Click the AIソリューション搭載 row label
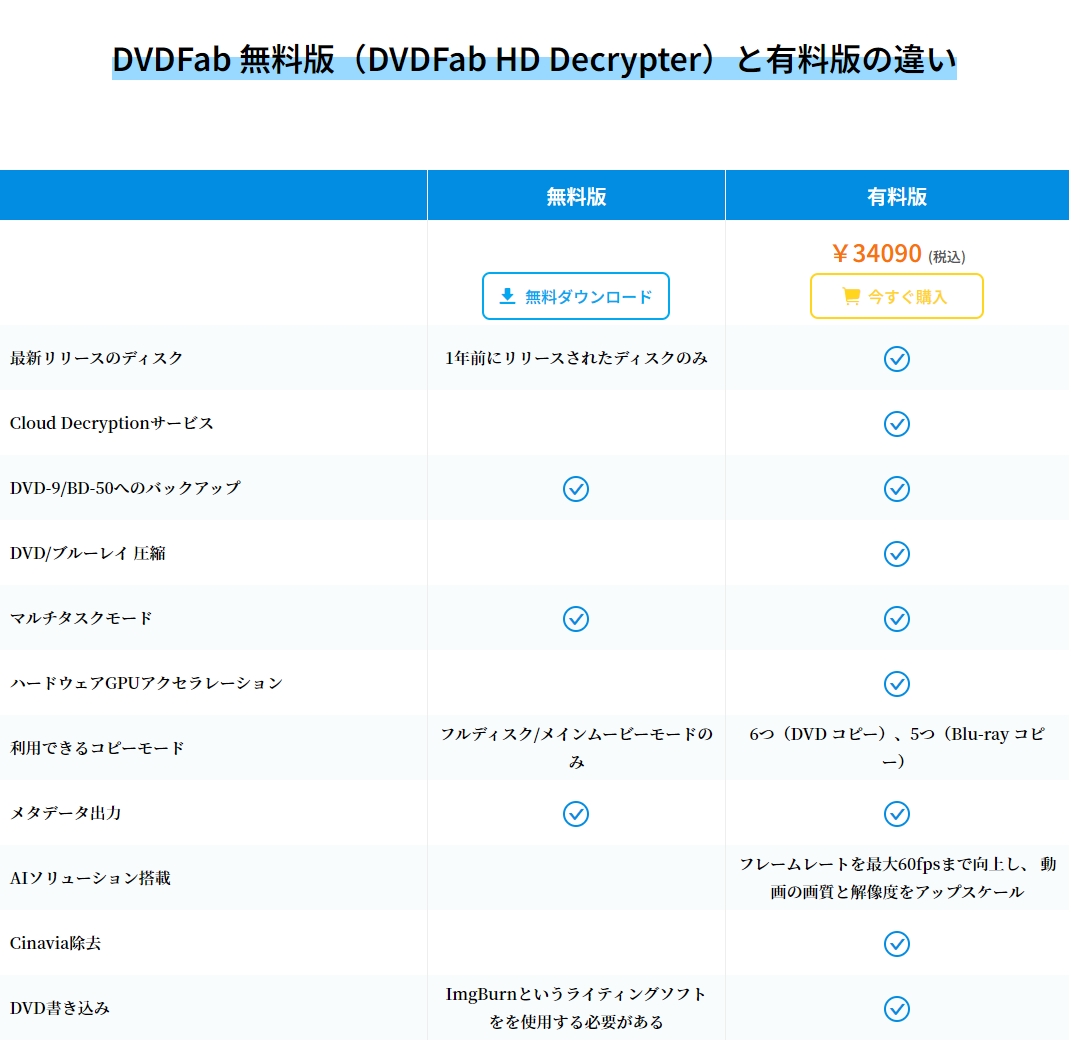 [x=90, y=878]
